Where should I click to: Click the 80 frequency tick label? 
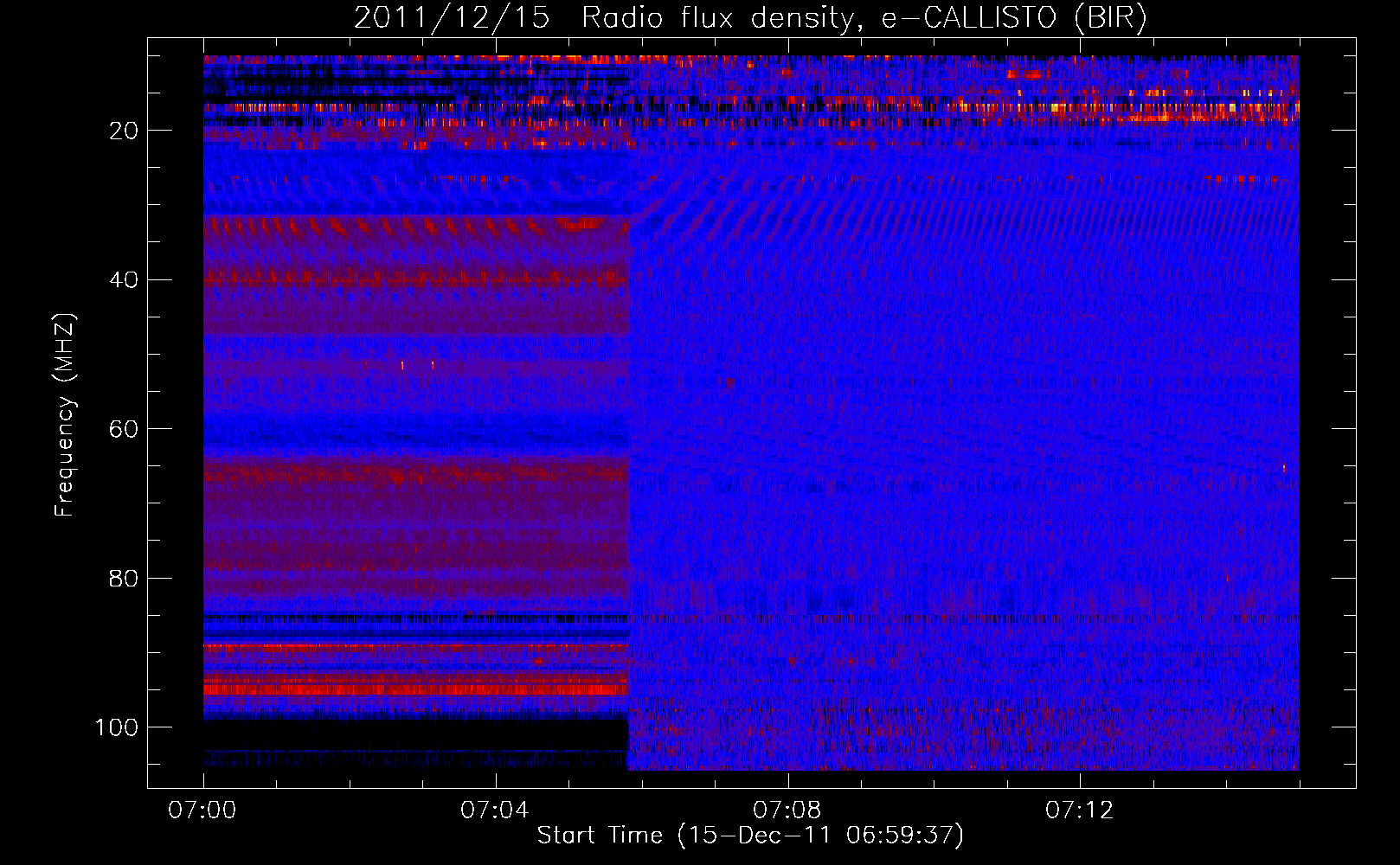click(x=125, y=579)
